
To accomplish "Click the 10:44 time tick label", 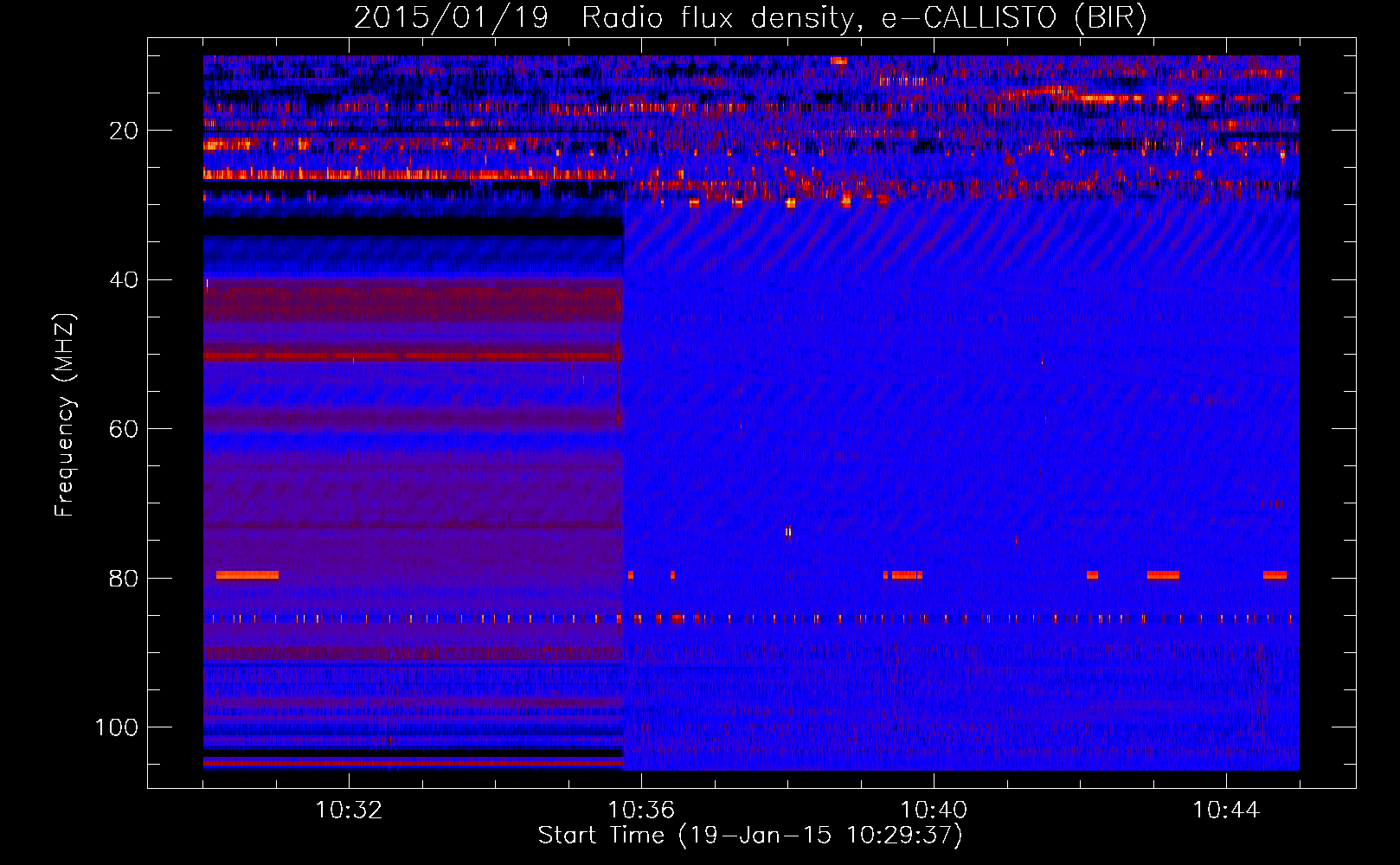I will [x=1226, y=811].
